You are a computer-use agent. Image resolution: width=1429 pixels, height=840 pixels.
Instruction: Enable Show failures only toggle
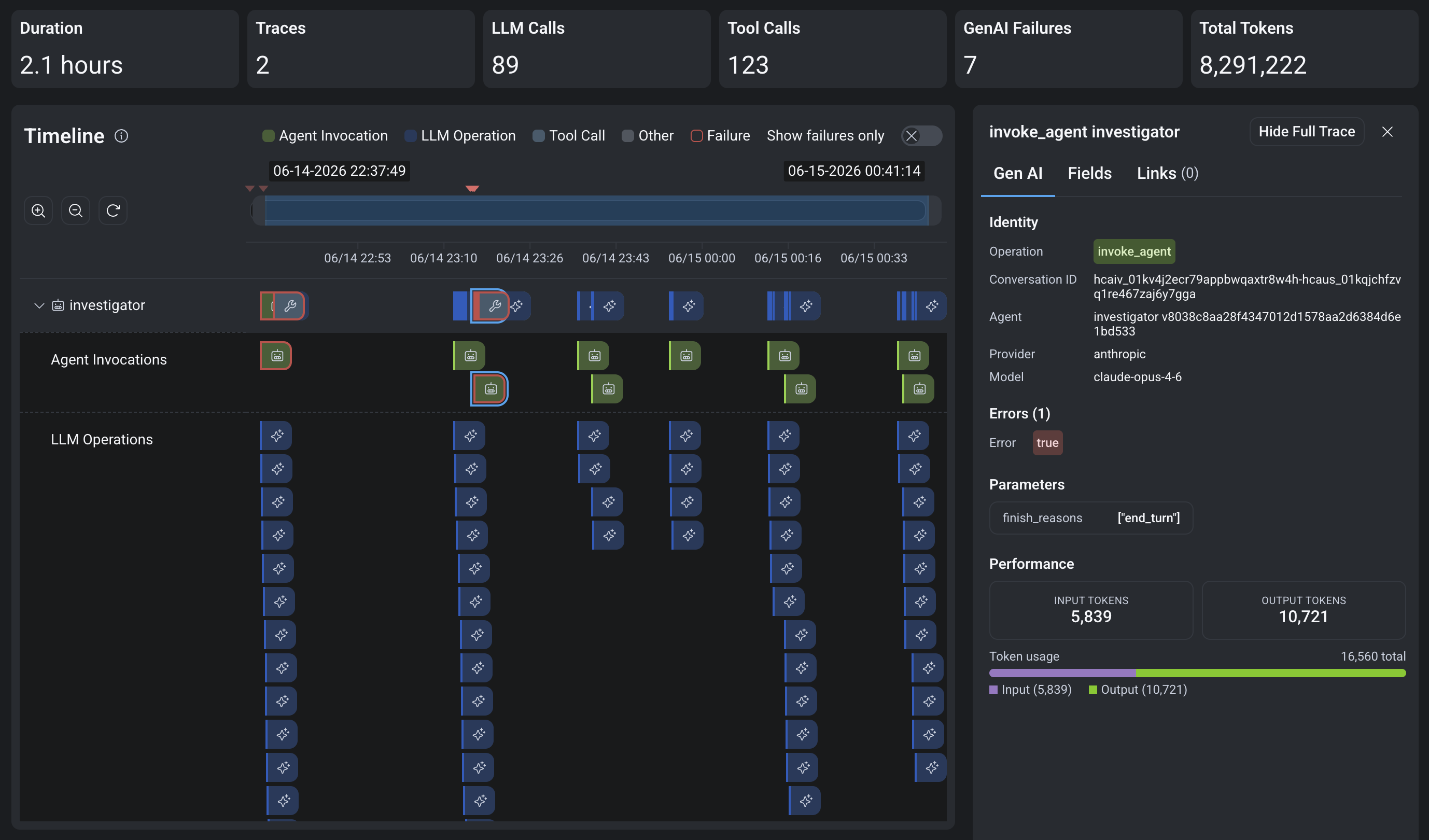click(x=921, y=136)
